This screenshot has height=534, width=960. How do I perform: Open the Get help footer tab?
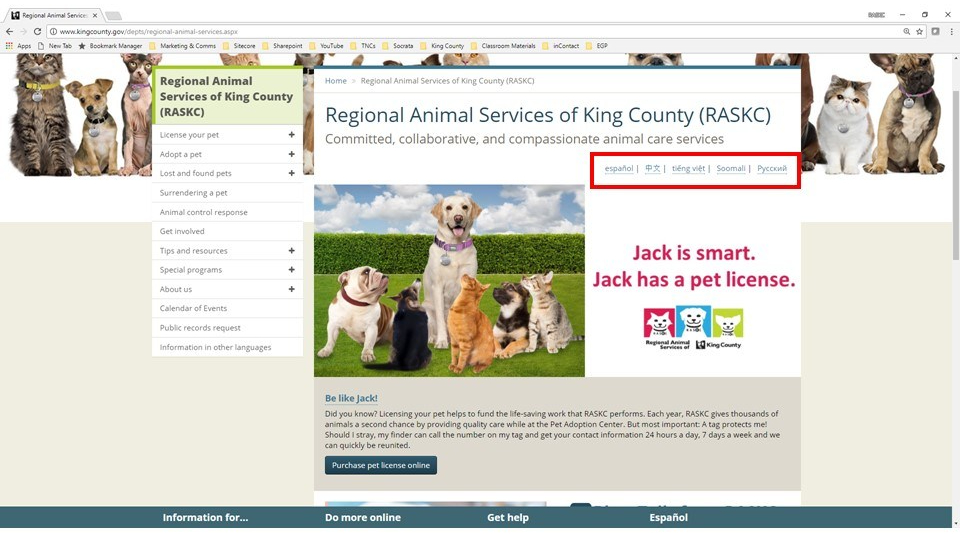(x=508, y=517)
